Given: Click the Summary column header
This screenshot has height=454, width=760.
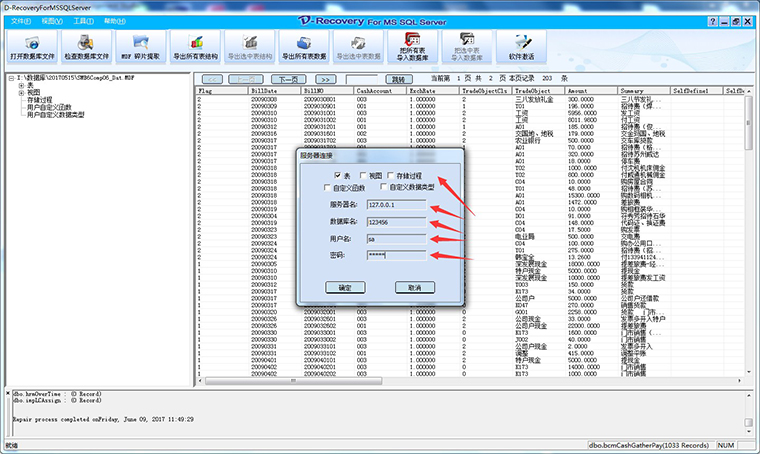Looking at the screenshot, I should (644, 91).
